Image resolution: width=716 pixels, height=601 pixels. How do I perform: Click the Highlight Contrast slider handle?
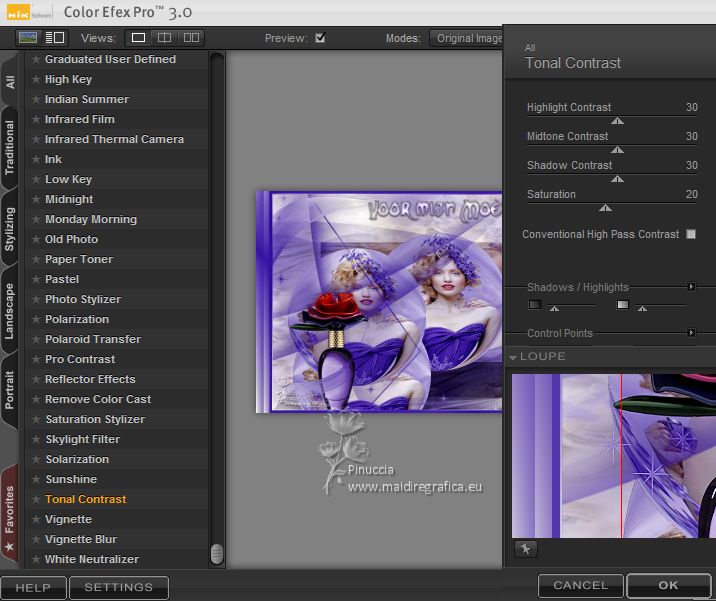(617, 121)
